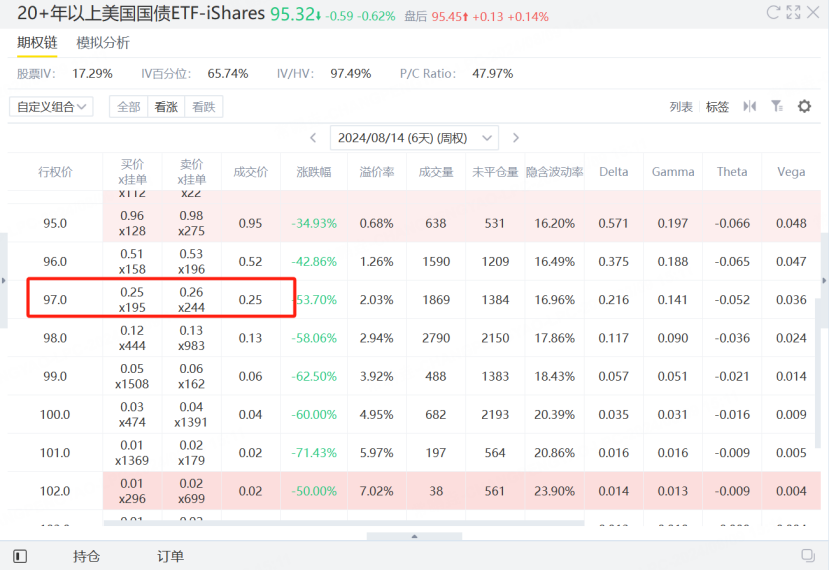
Task: Click the 23.90% implied volatility cell
Action: (555, 491)
